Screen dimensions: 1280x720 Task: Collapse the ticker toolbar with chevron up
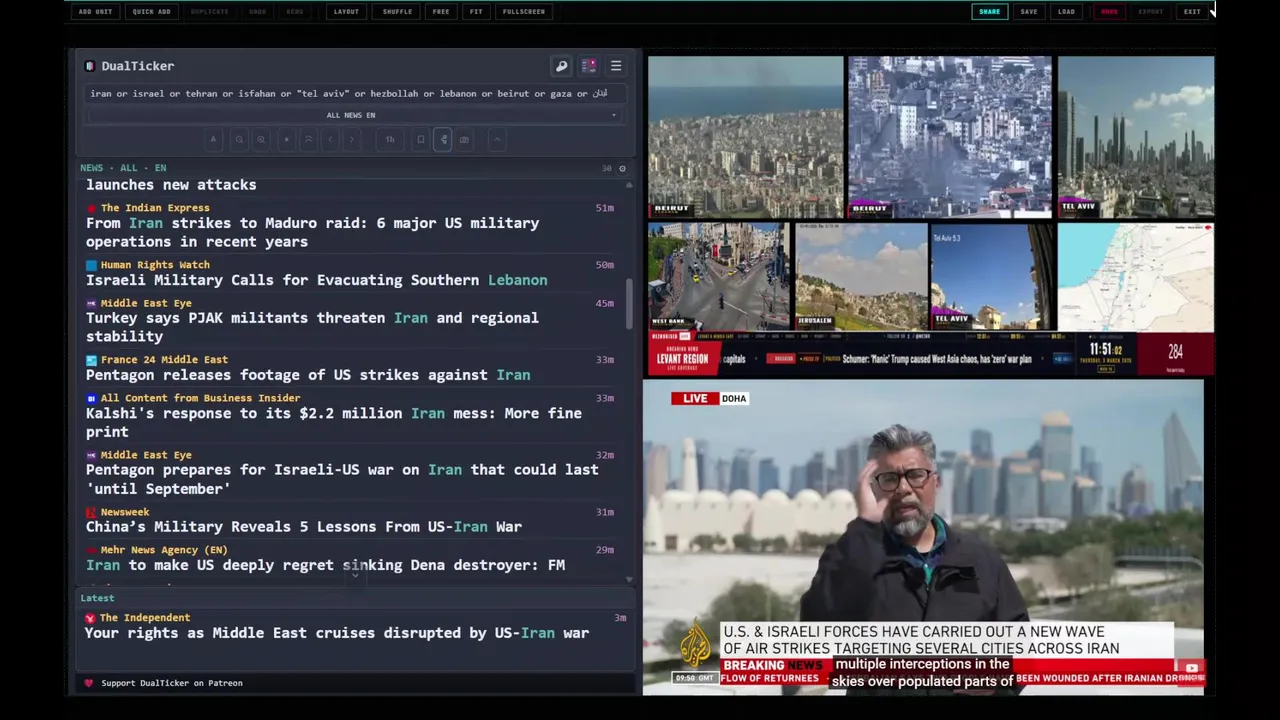point(497,139)
